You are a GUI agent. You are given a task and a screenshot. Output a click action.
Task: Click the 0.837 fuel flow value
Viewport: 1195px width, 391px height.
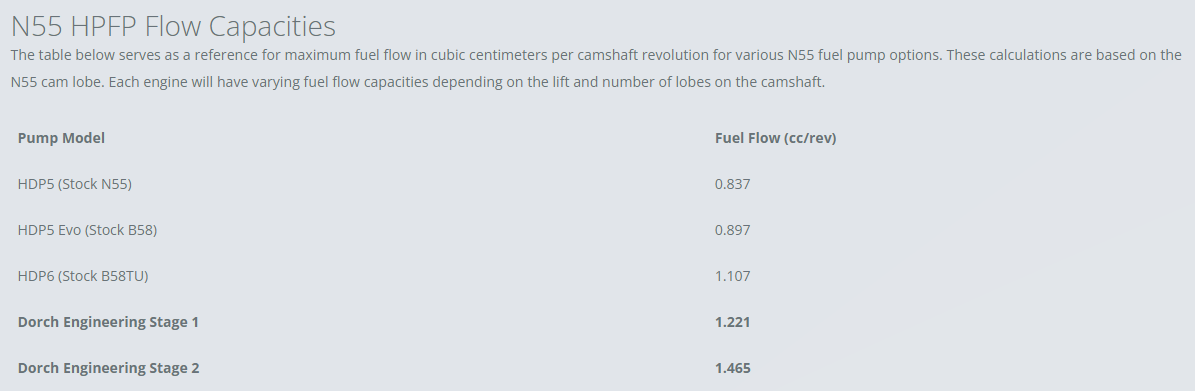click(x=732, y=184)
